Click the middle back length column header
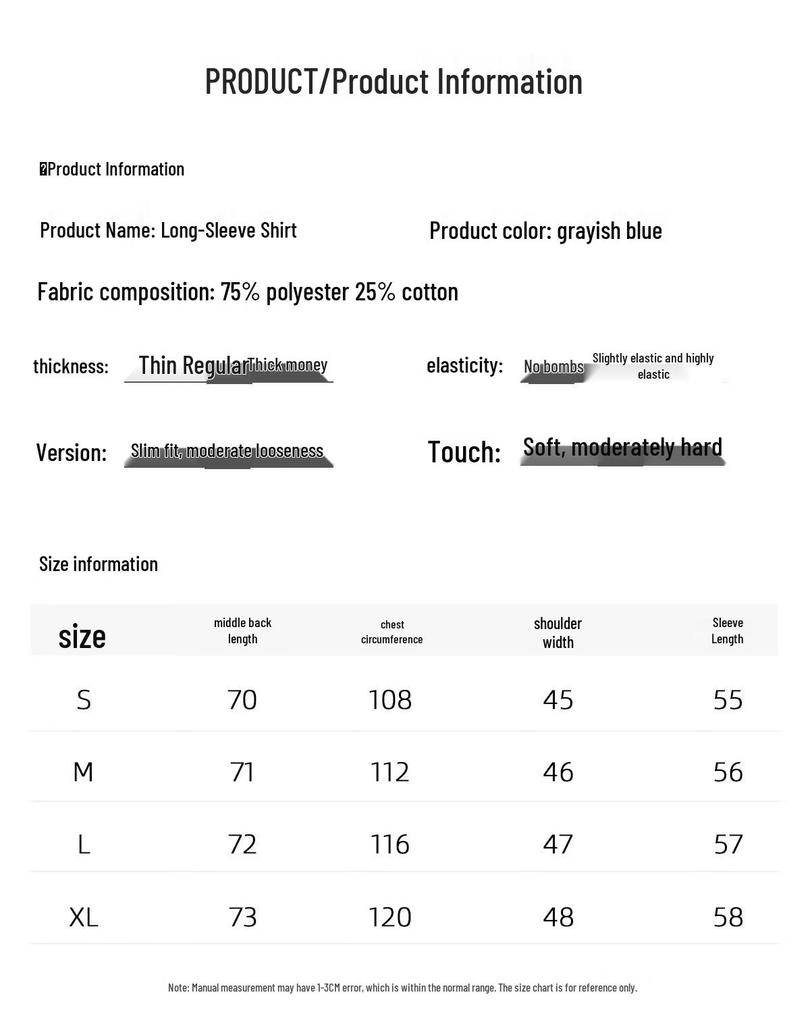810x1024 pixels. click(x=242, y=631)
